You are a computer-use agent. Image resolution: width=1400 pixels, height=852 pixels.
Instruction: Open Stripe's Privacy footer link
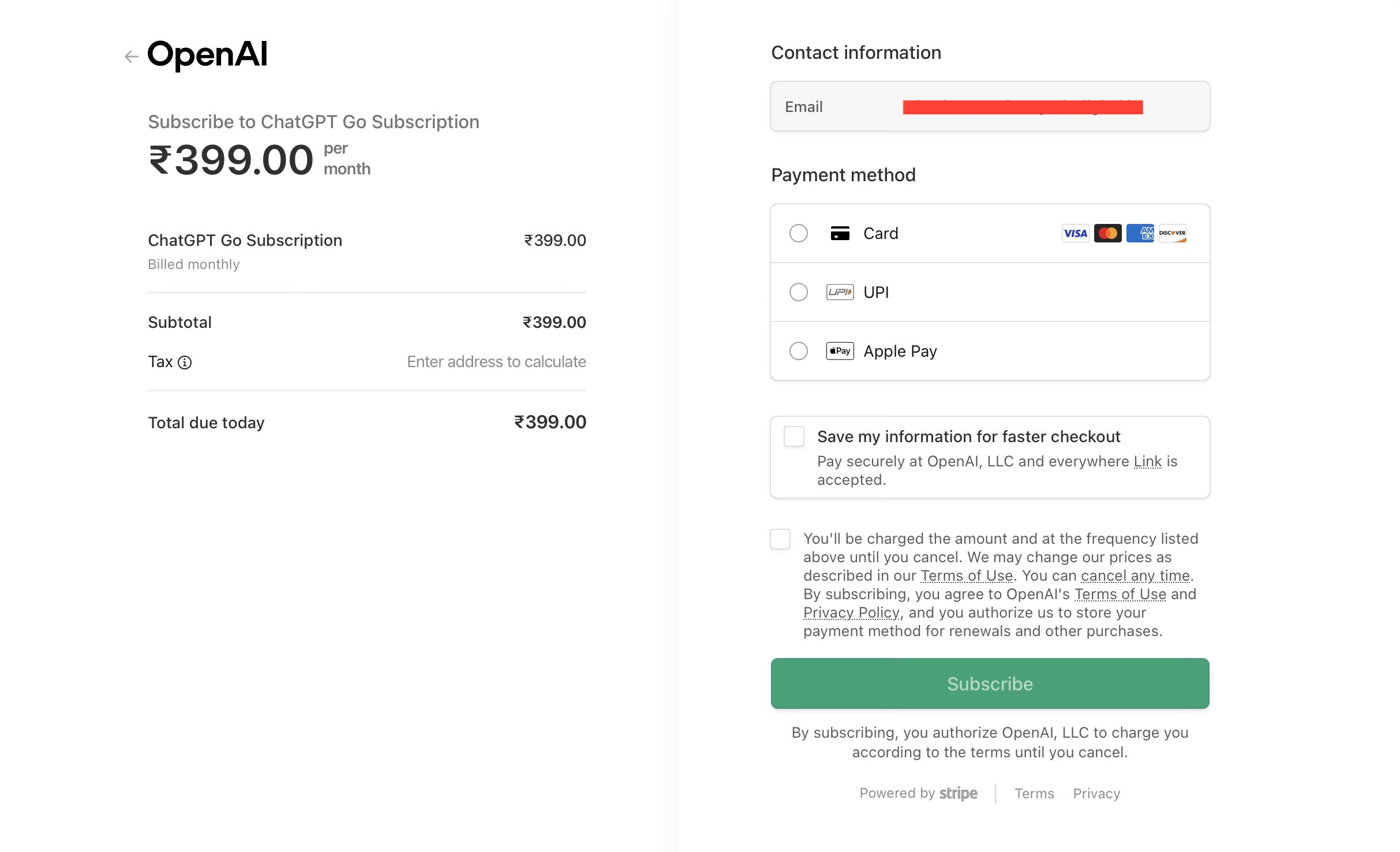[1096, 794]
